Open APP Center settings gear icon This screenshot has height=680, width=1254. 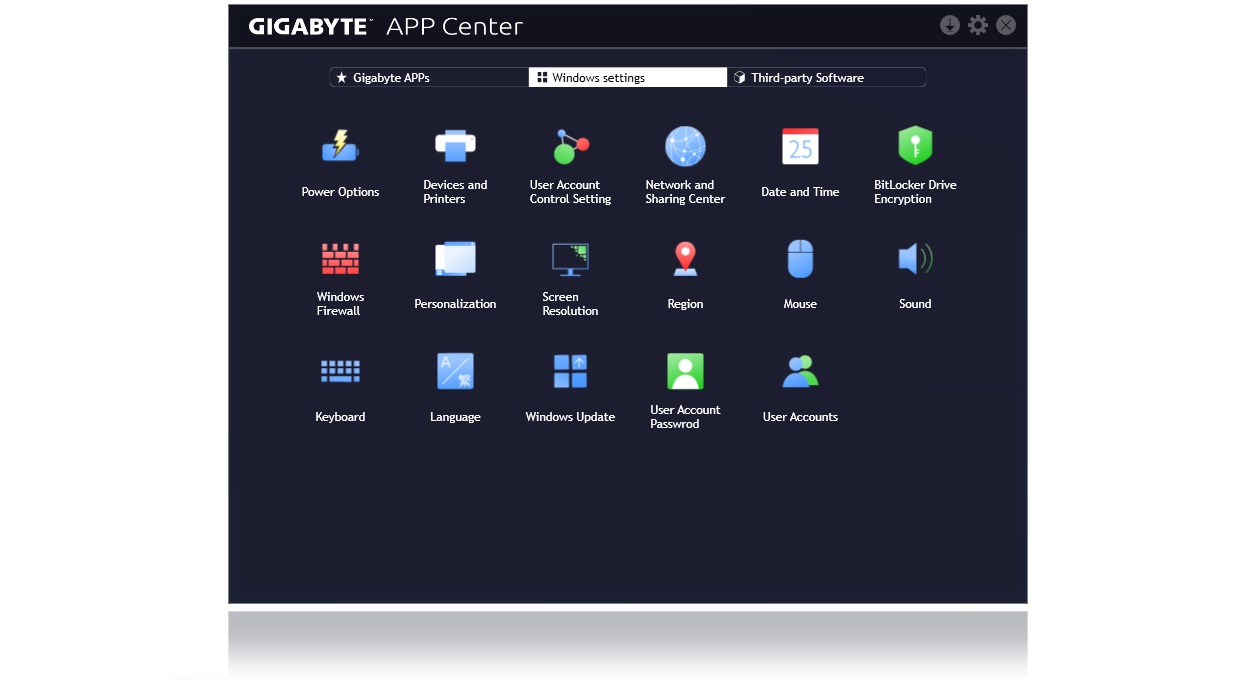[978, 25]
